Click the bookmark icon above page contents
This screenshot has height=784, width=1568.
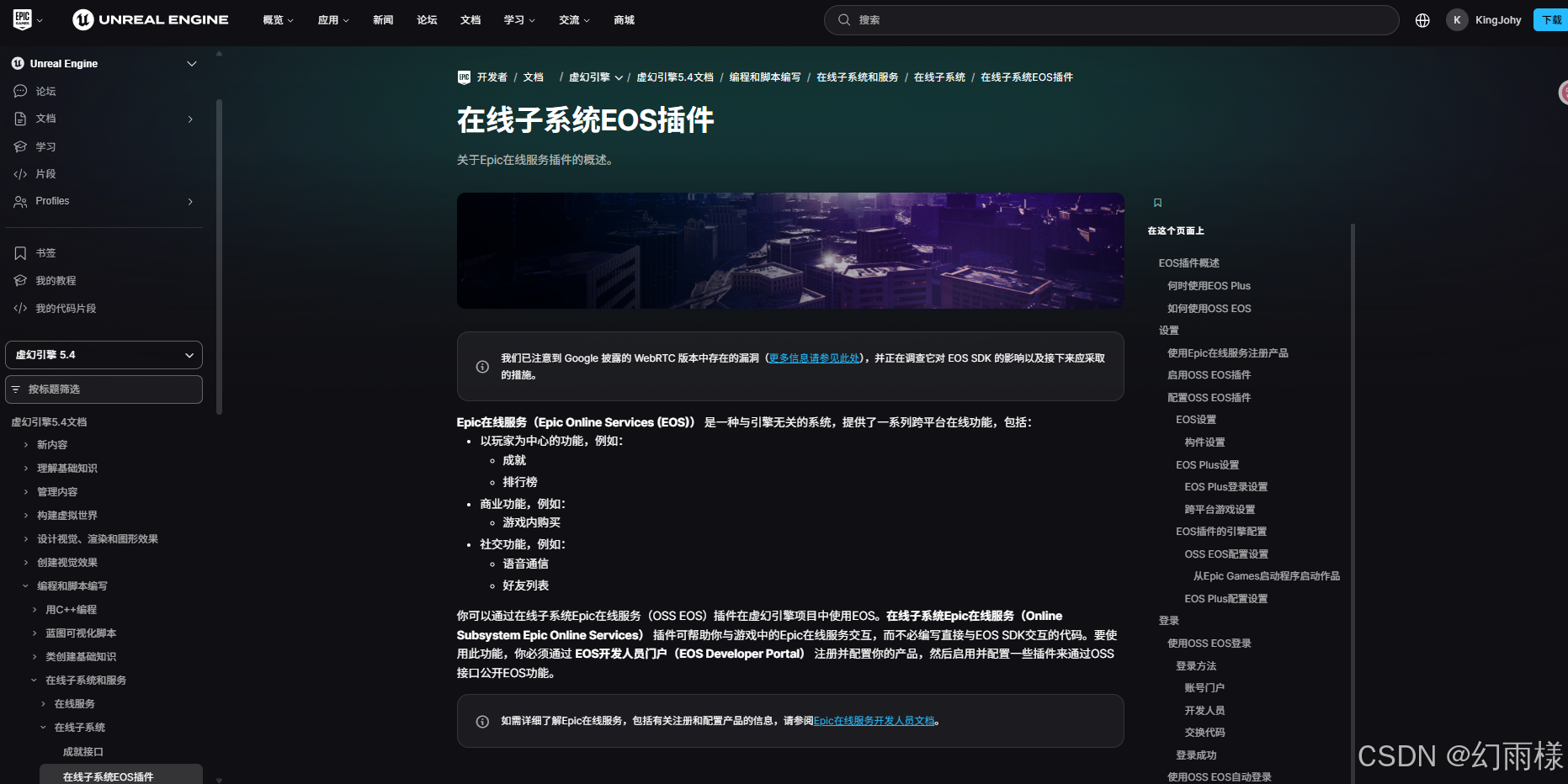[x=1157, y=203]
